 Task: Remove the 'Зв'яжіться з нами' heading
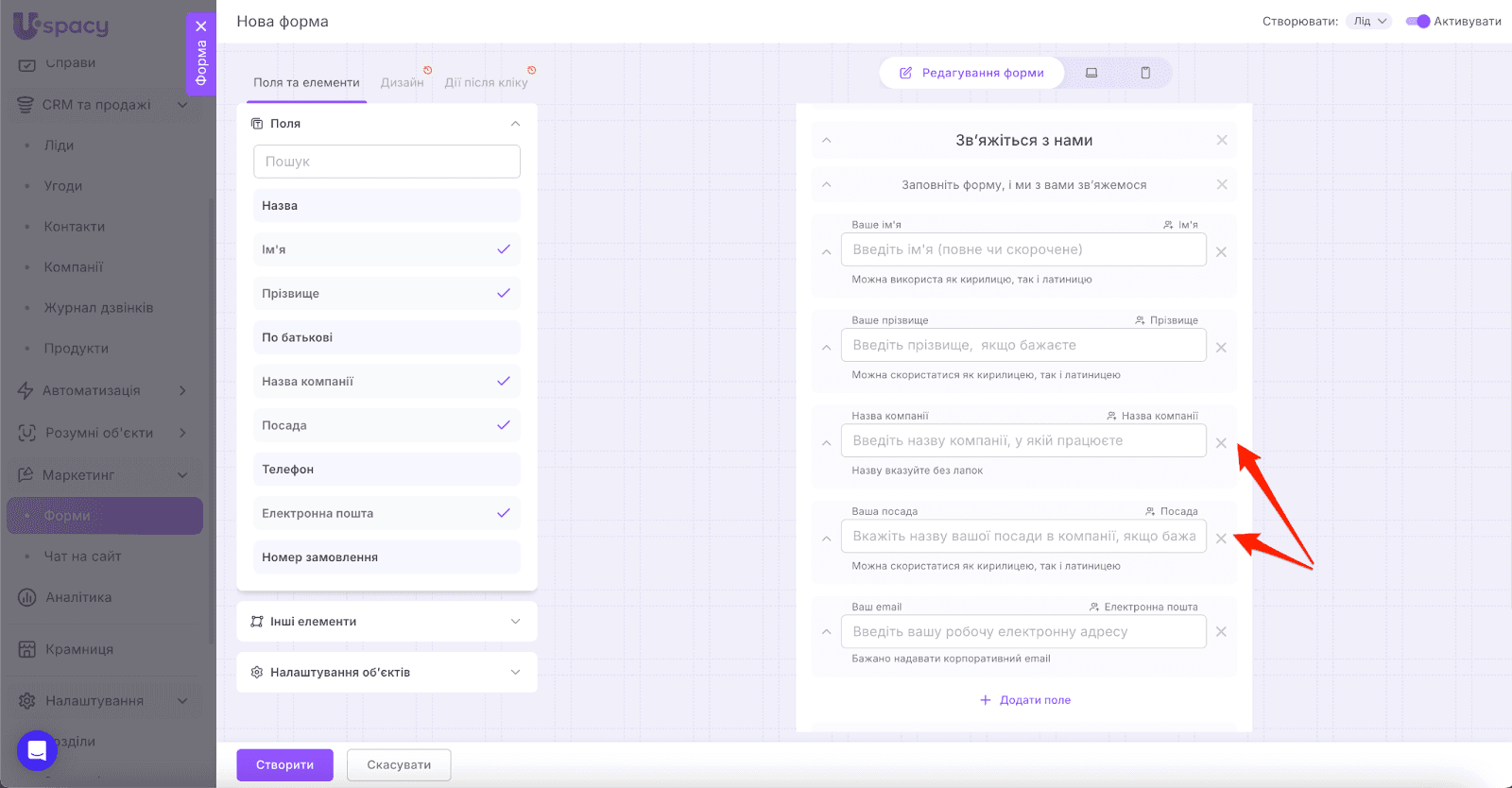[x=1222, y=140]
